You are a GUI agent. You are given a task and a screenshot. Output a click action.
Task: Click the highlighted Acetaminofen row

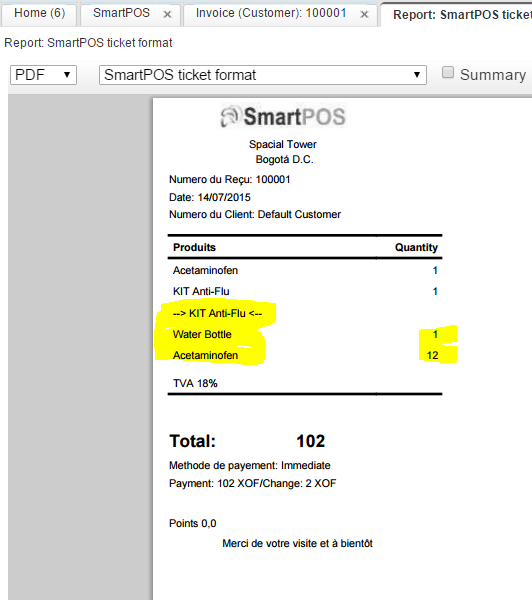click(305, 355)
